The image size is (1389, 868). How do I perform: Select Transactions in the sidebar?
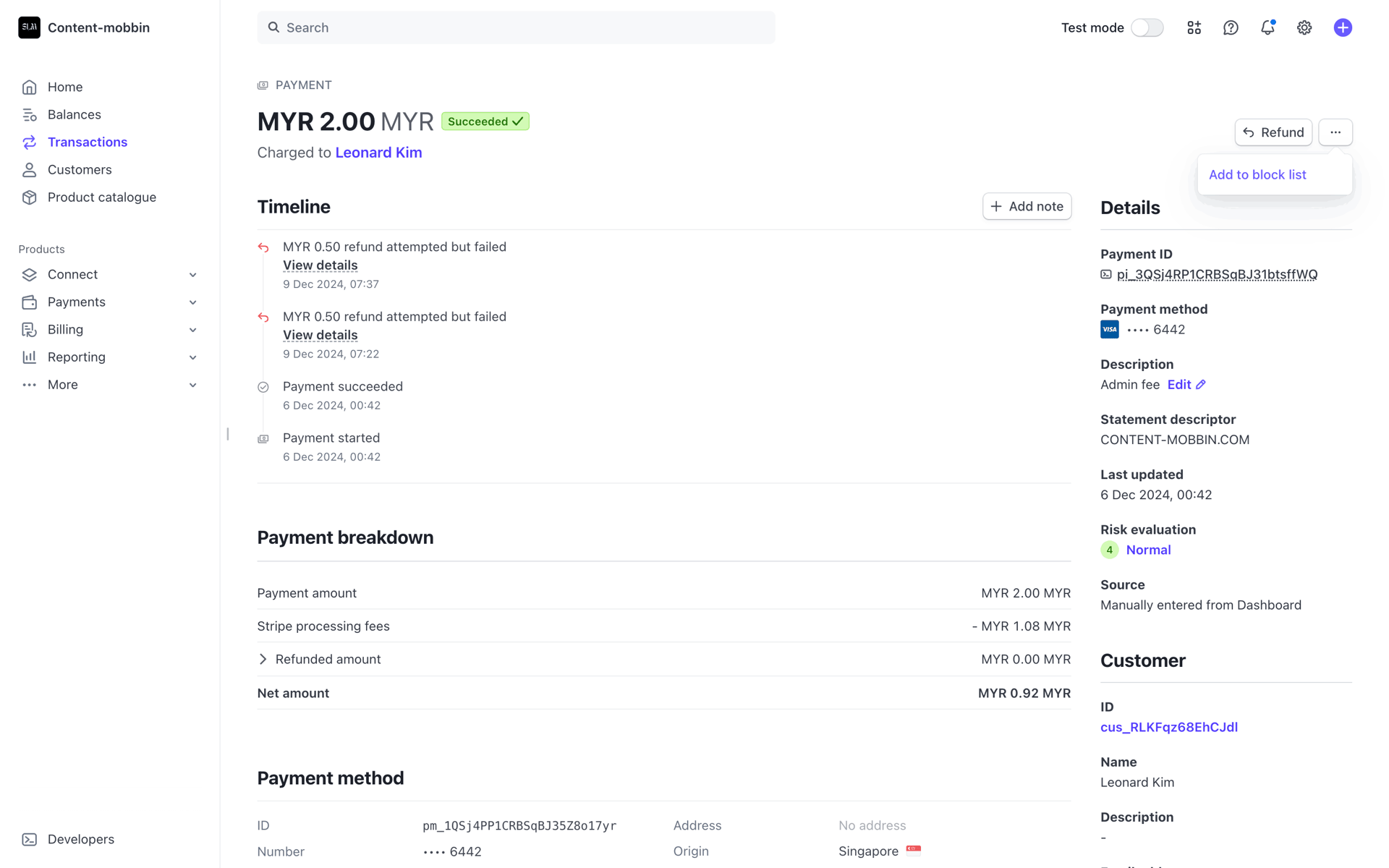[87, 142]
